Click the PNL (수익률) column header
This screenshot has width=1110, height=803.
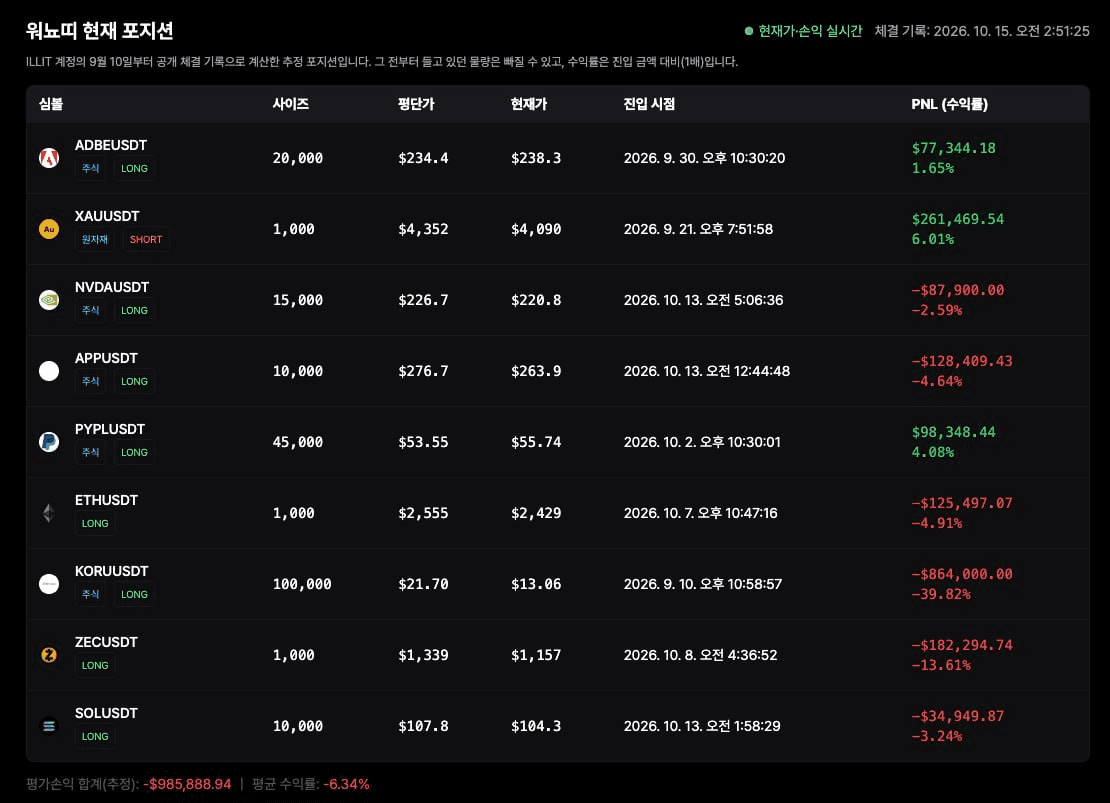point(949,104)
